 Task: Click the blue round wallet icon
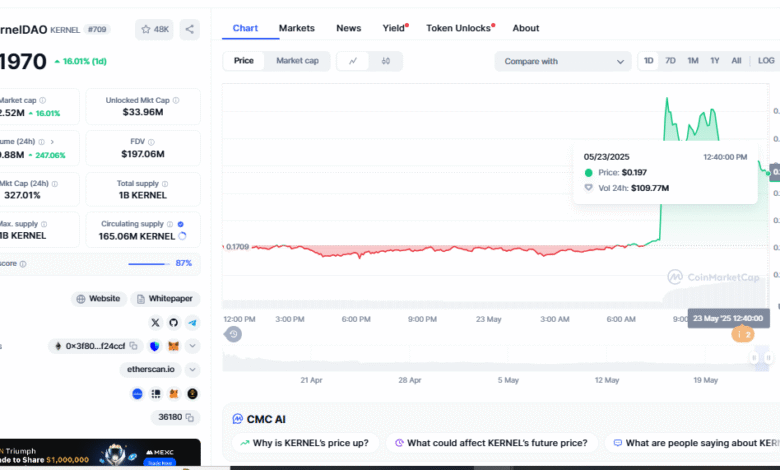pos(137,394)
